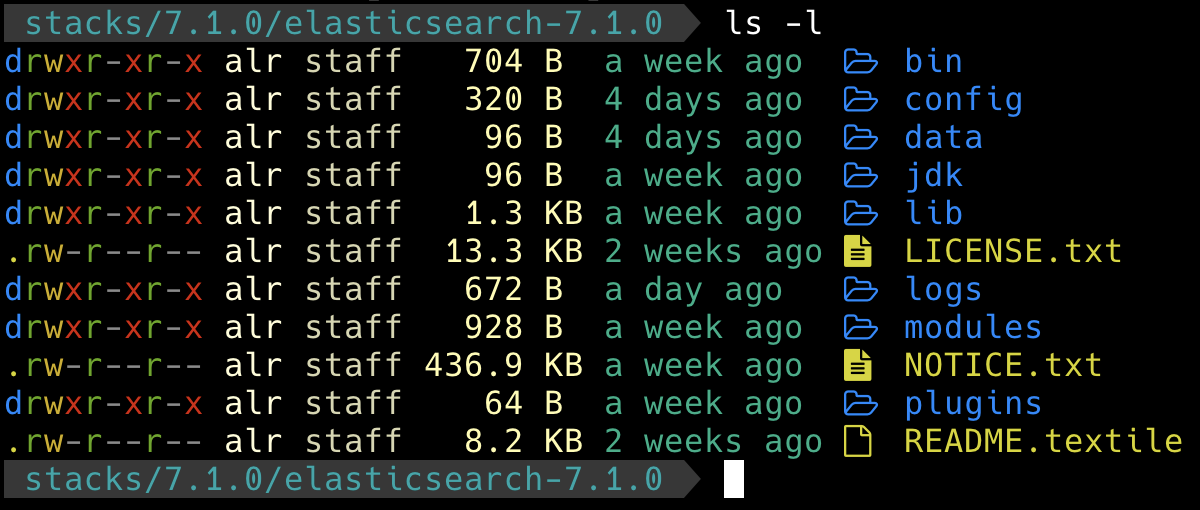Click the file icon next to LICENSE.txt
This screenshot has width=1200, height=510.
click(x=858, y=252)
